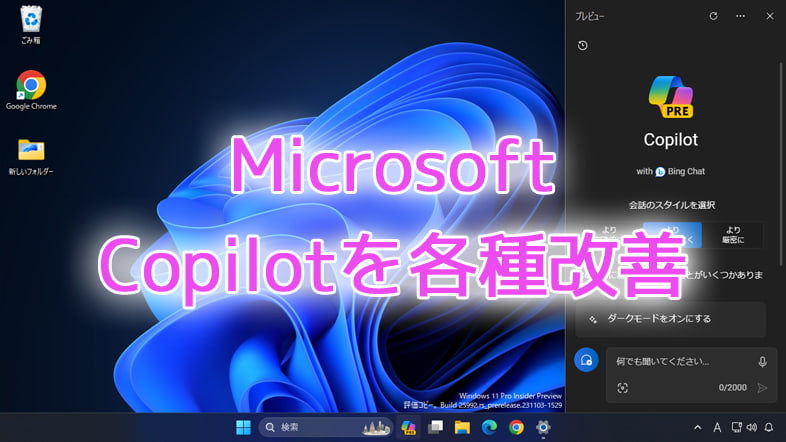Open volume control in system tray

click(x=752, y=427)
